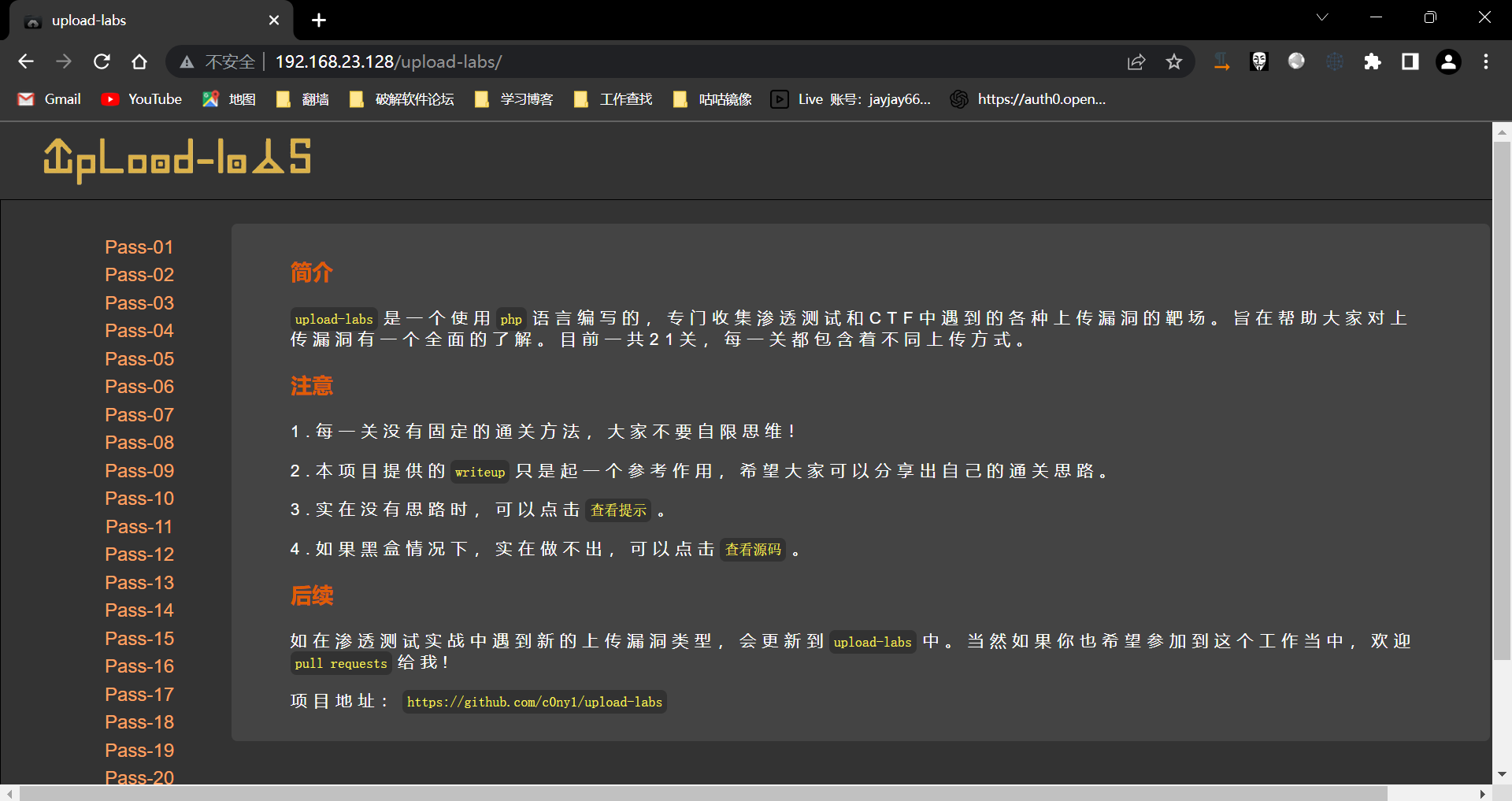Viewport: 1512px width, 801px height.
Task: Click the horizontal scrollbar at page bottom
Action: pyautogui.click(x=702, y=793)
